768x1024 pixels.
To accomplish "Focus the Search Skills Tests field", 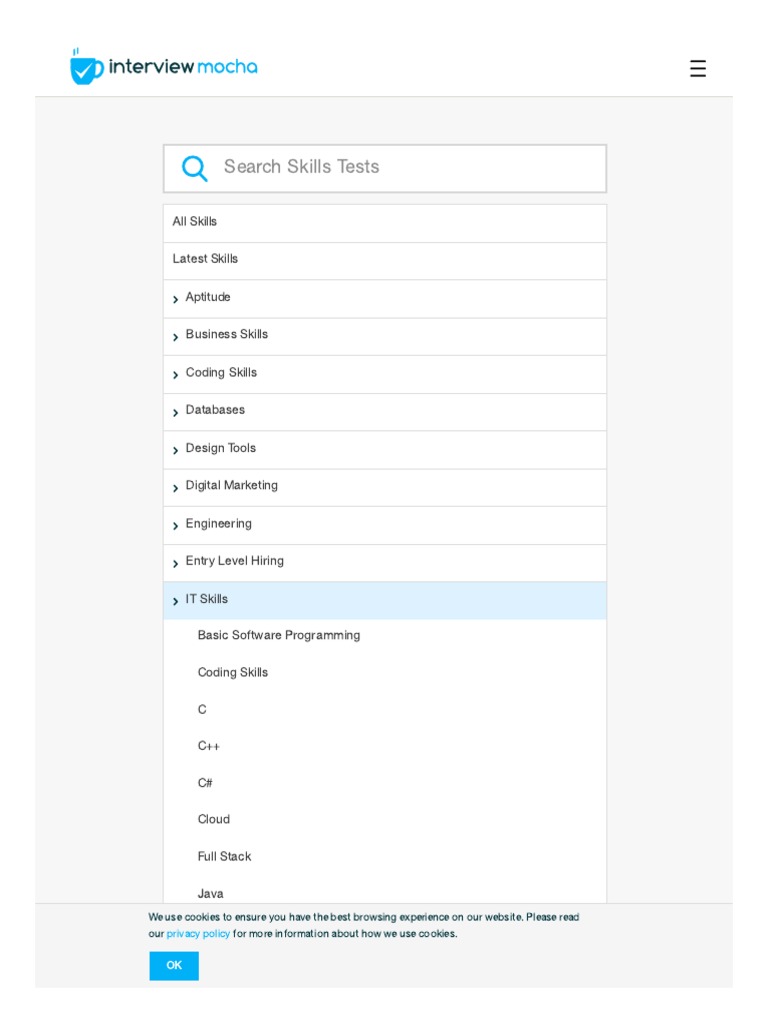I will point(385,168).
